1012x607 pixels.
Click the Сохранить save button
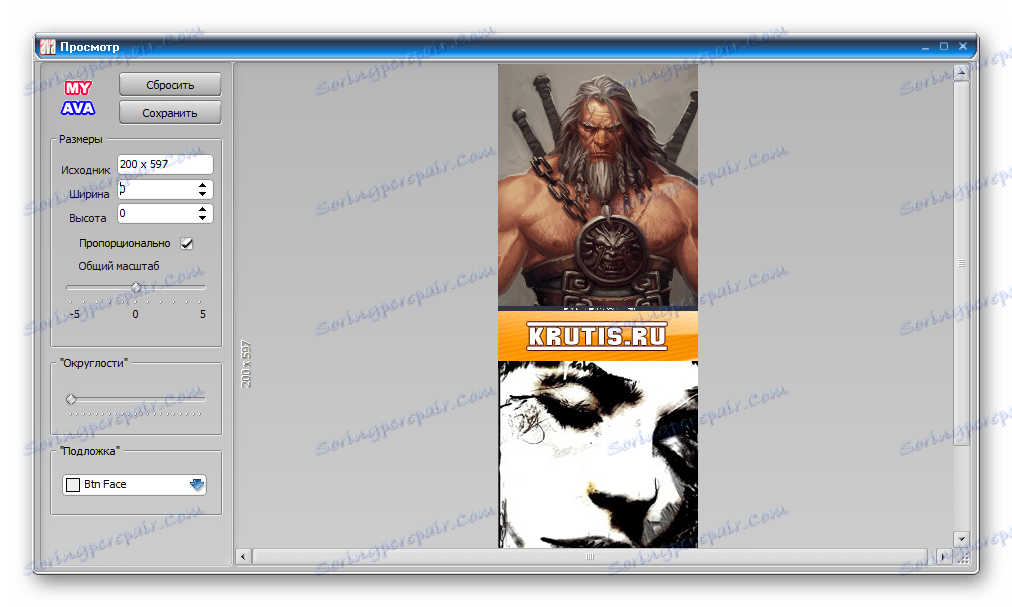[170, 112]
